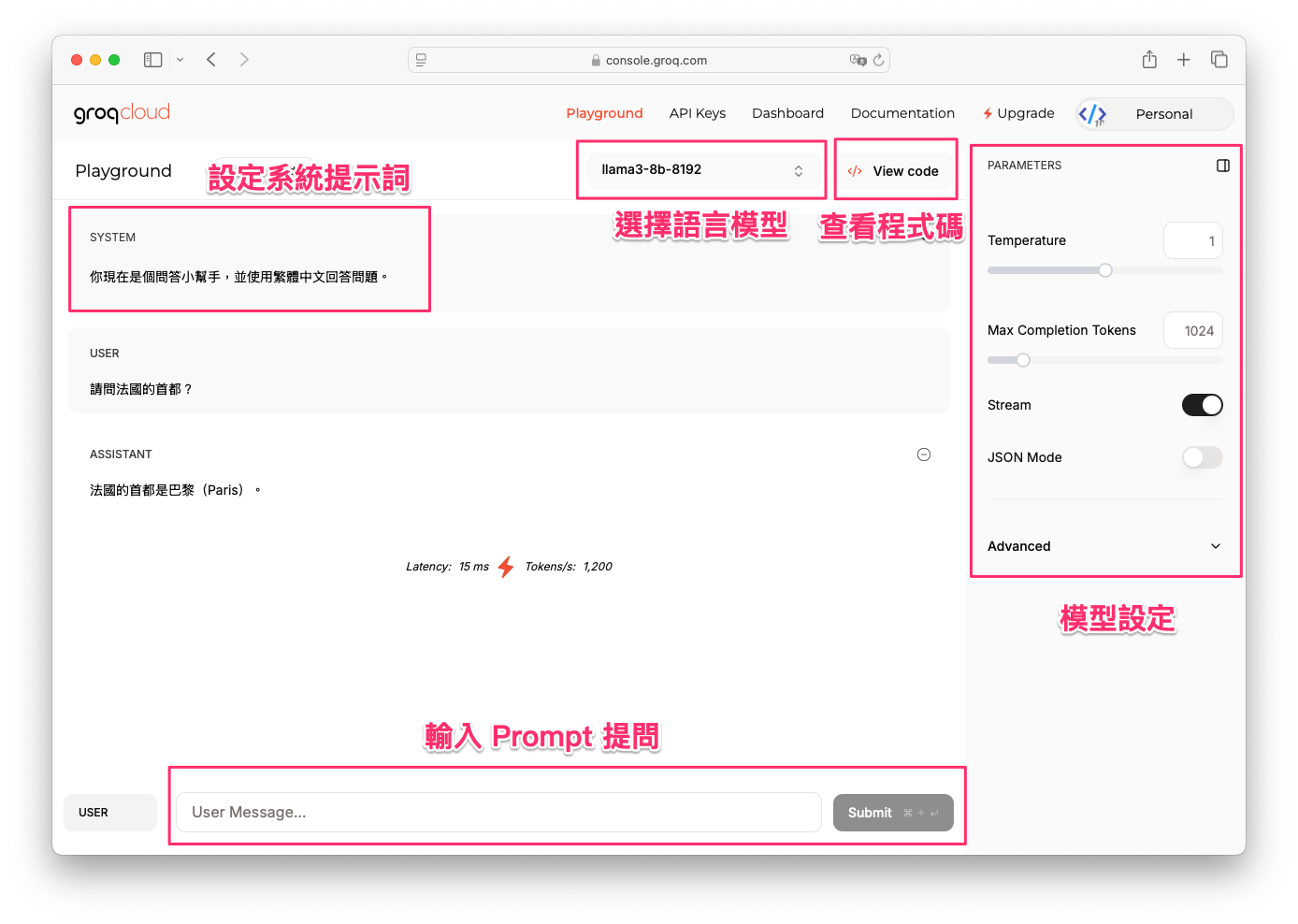Click the View code button
The width and height of the screenshot is (1298, 924).
coord(894,171)
